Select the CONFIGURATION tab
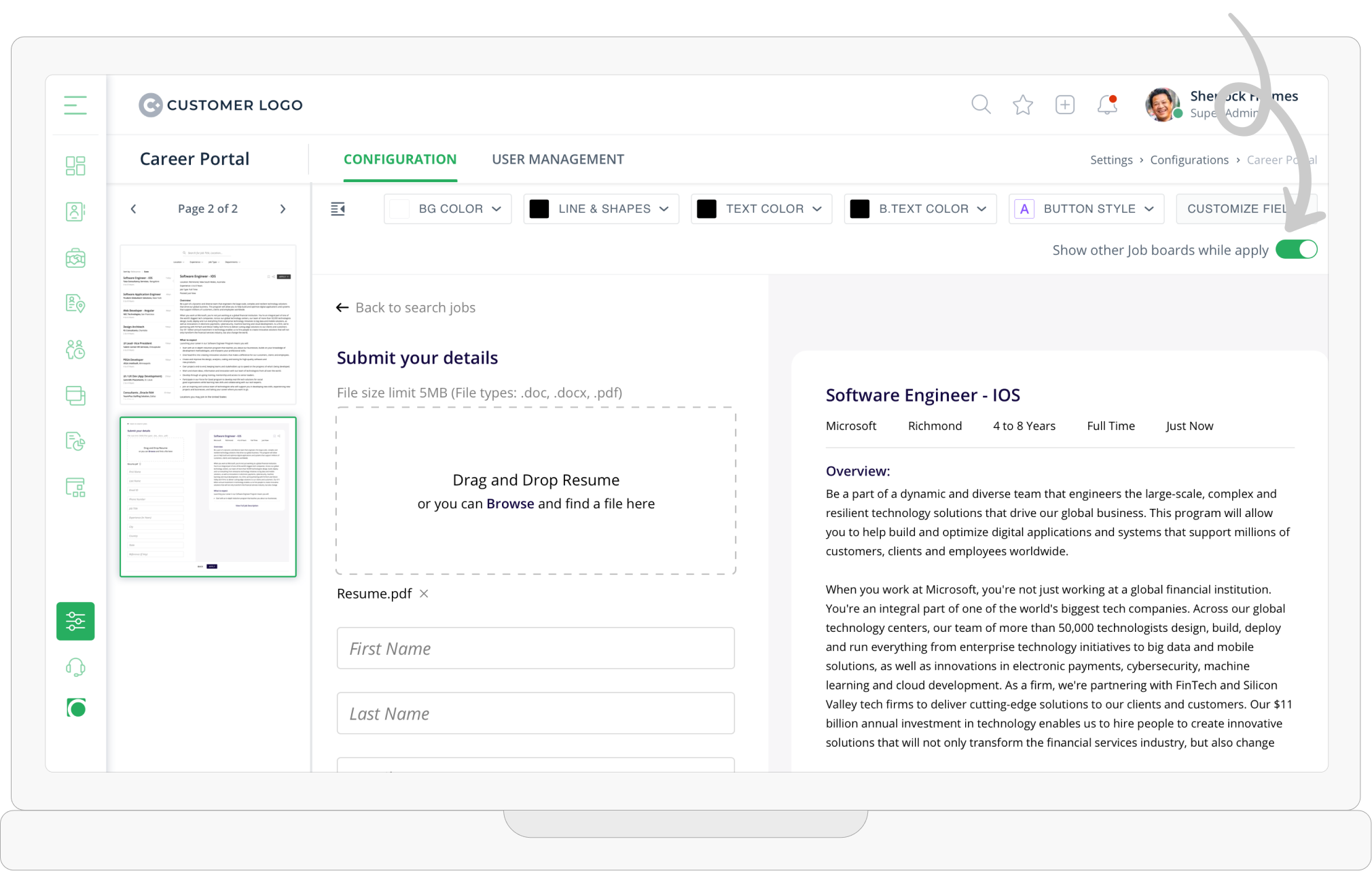The image size is (1372, 871). coord(400,160)
